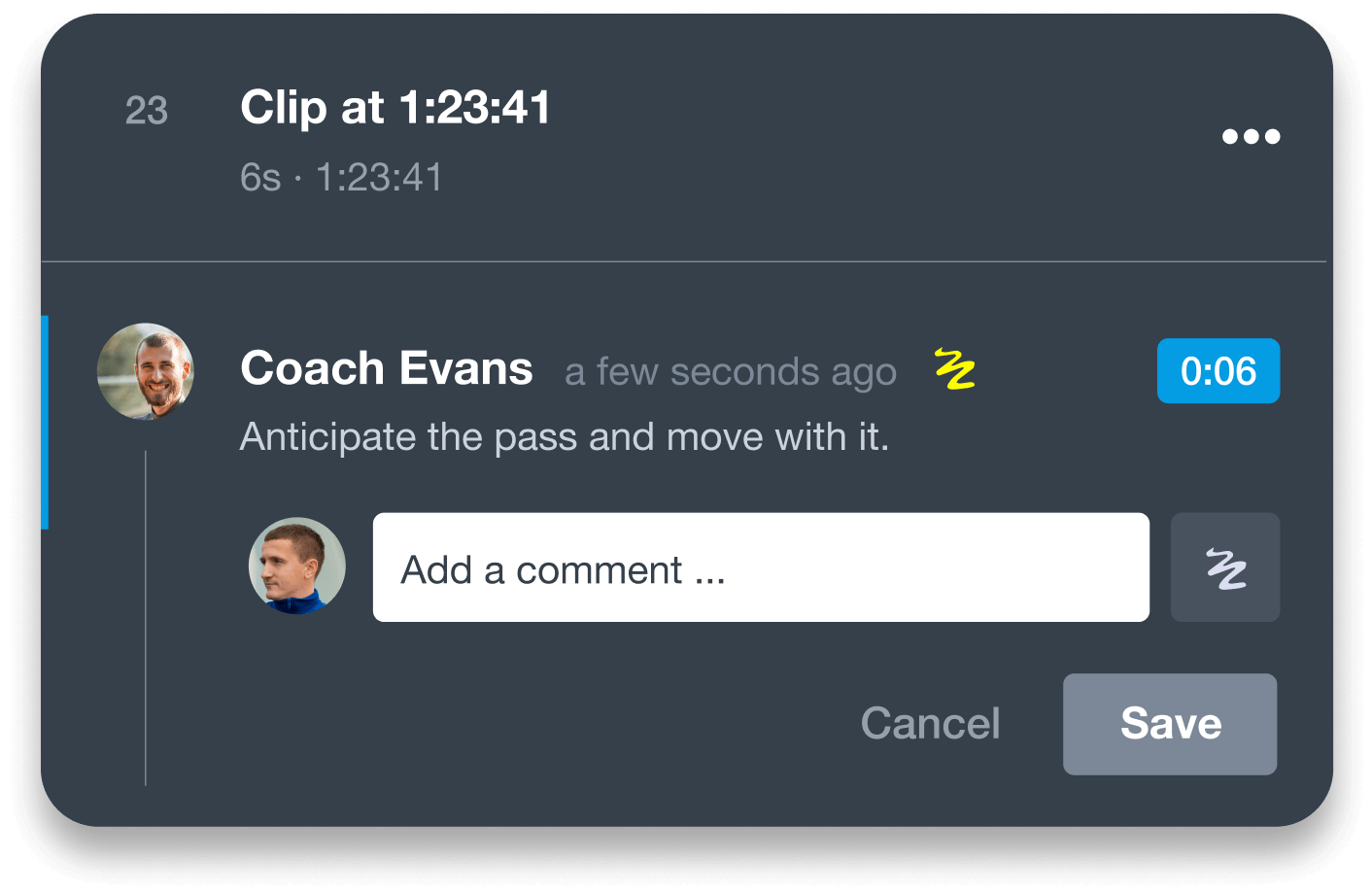Select the drawing annotation tool beside the comment box
Image resolution: width=1372 pixels, height=893 pixels.
click(1224, 567)
